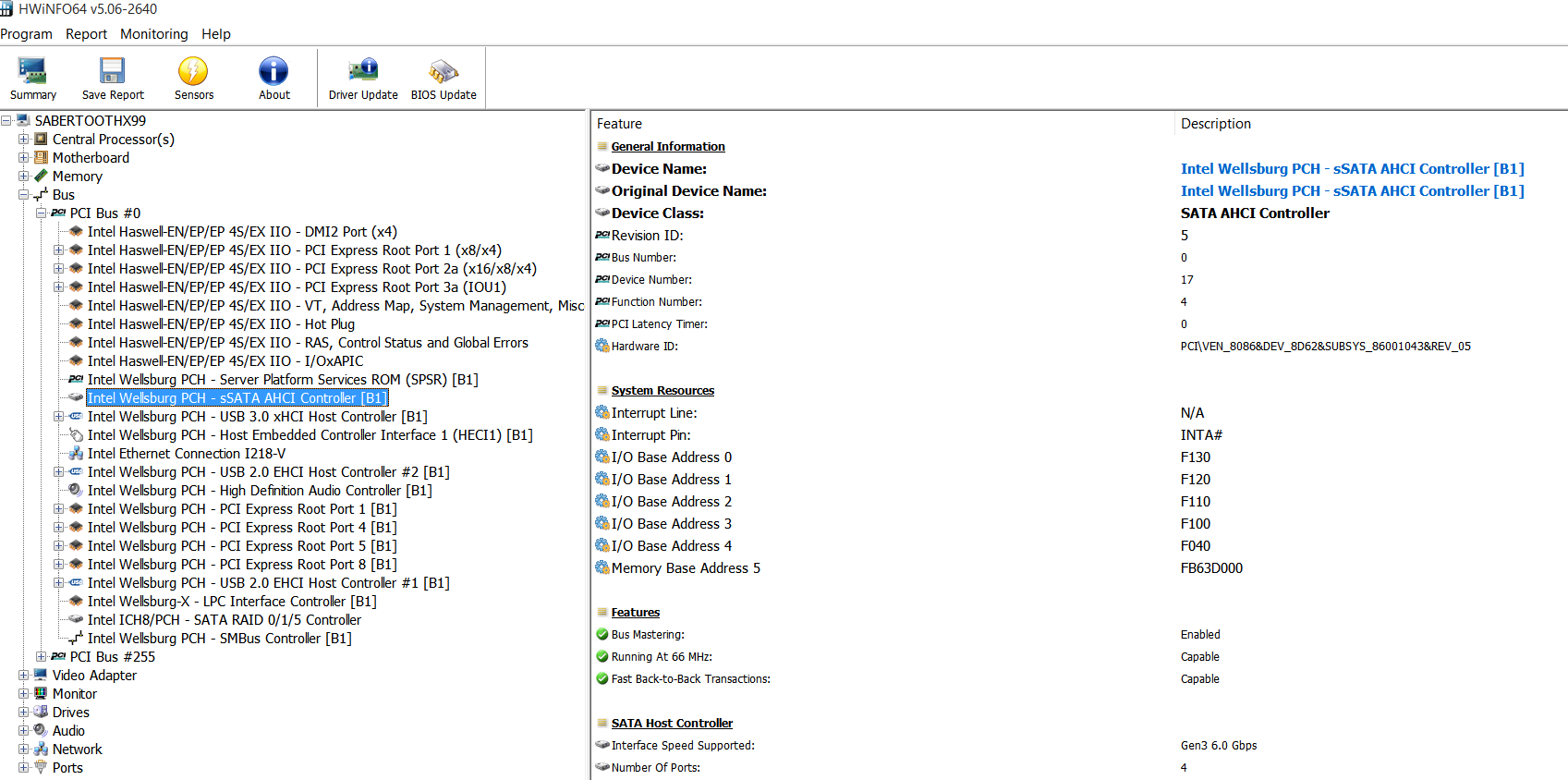Image resolution: width=1568 pixels, height=780 pixels.
Task: Select the I/OxAPIC tree item
Action: 225,361
